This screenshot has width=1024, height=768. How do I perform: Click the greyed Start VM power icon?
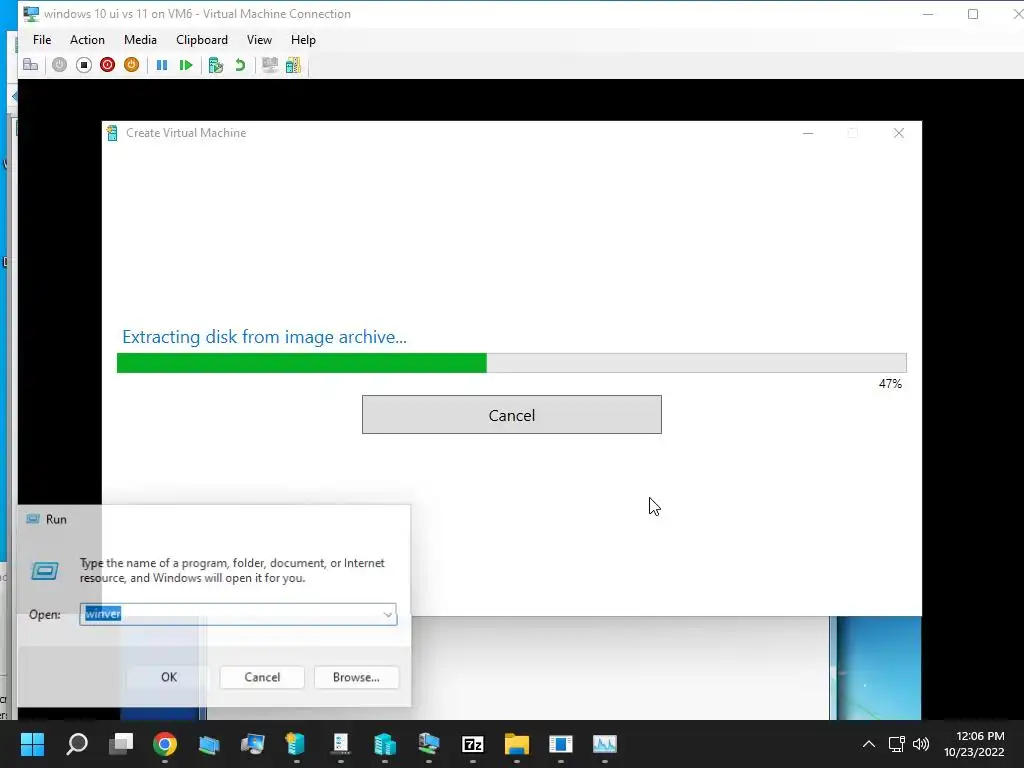pos(59,65)
